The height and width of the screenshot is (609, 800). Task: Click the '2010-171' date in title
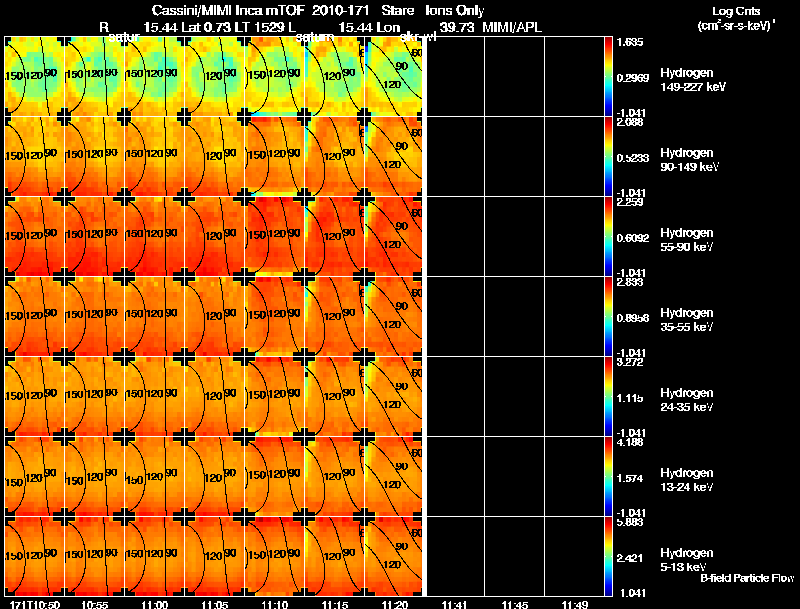tap(340, 11)
